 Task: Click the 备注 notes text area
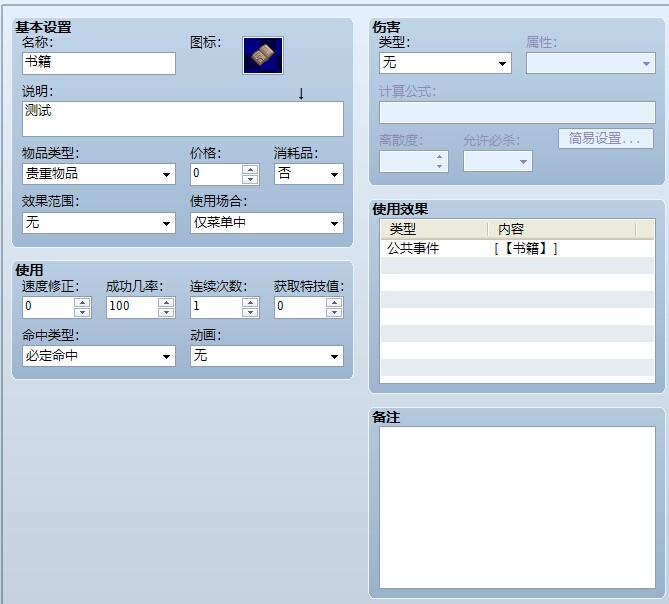click(x=517, y=508)
